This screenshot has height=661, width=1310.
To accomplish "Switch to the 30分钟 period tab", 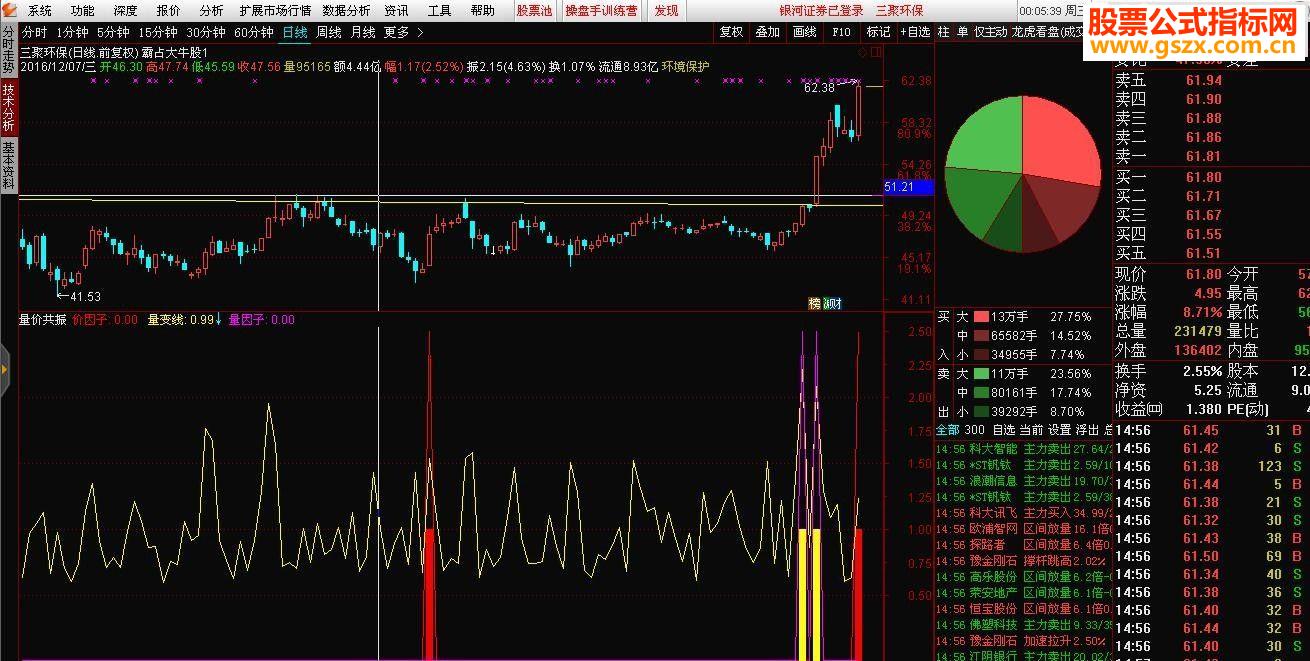I will click(x=206, y=32).
